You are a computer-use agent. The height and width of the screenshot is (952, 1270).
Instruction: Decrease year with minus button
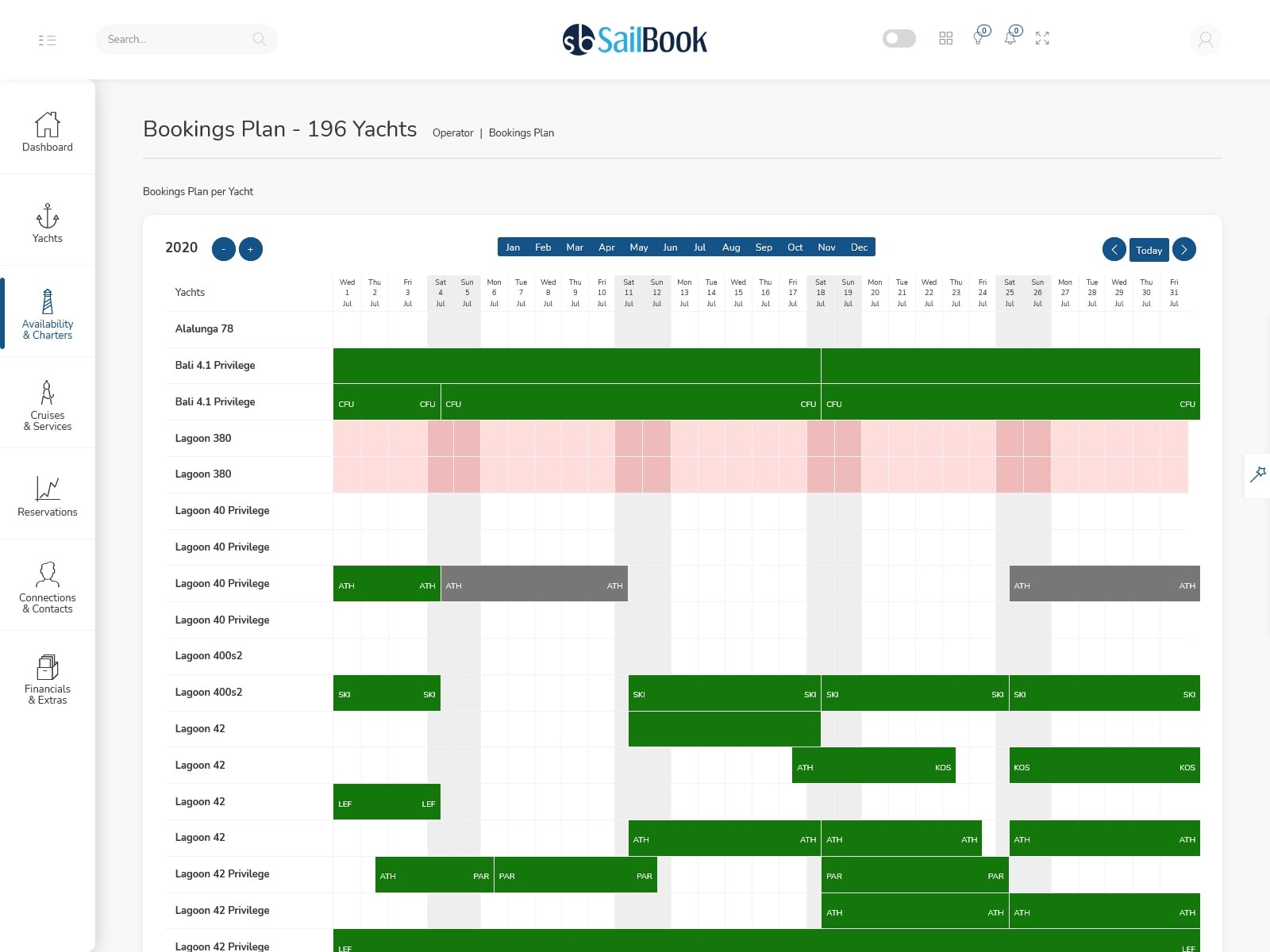224,249
